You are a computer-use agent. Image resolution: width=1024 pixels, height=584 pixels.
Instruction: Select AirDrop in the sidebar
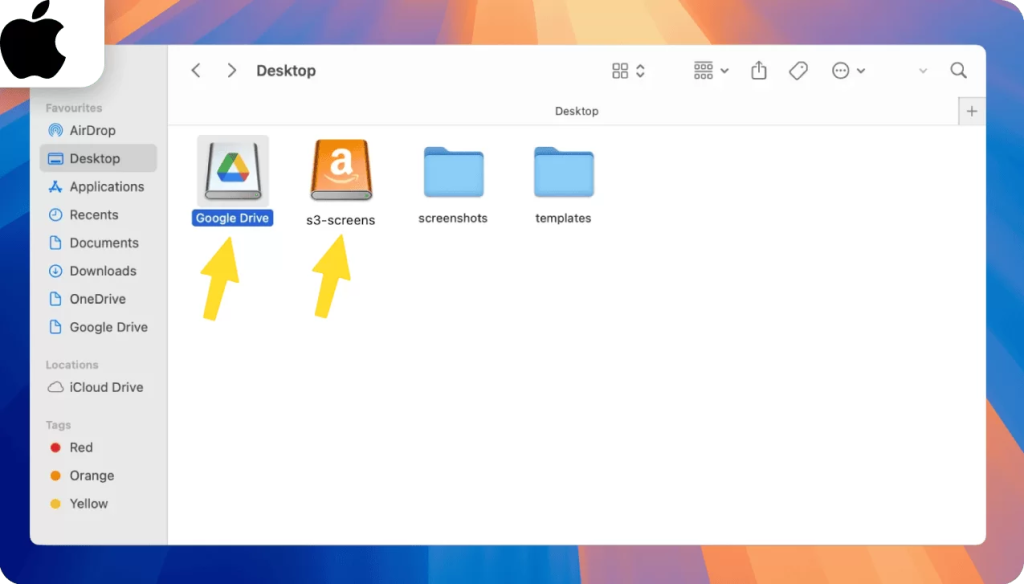click(92, 130)
